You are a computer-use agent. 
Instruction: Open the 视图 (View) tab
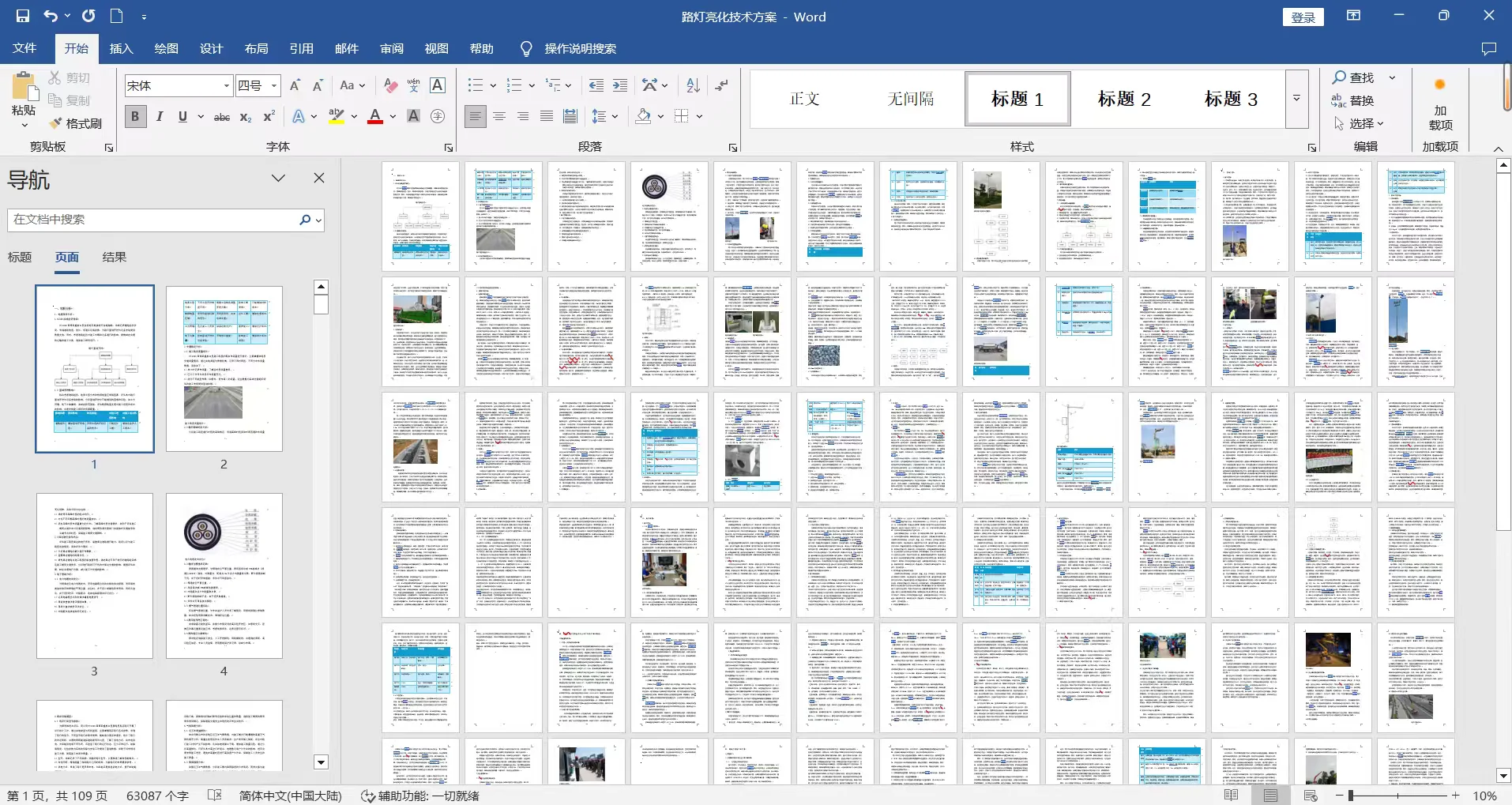(437, 49)
